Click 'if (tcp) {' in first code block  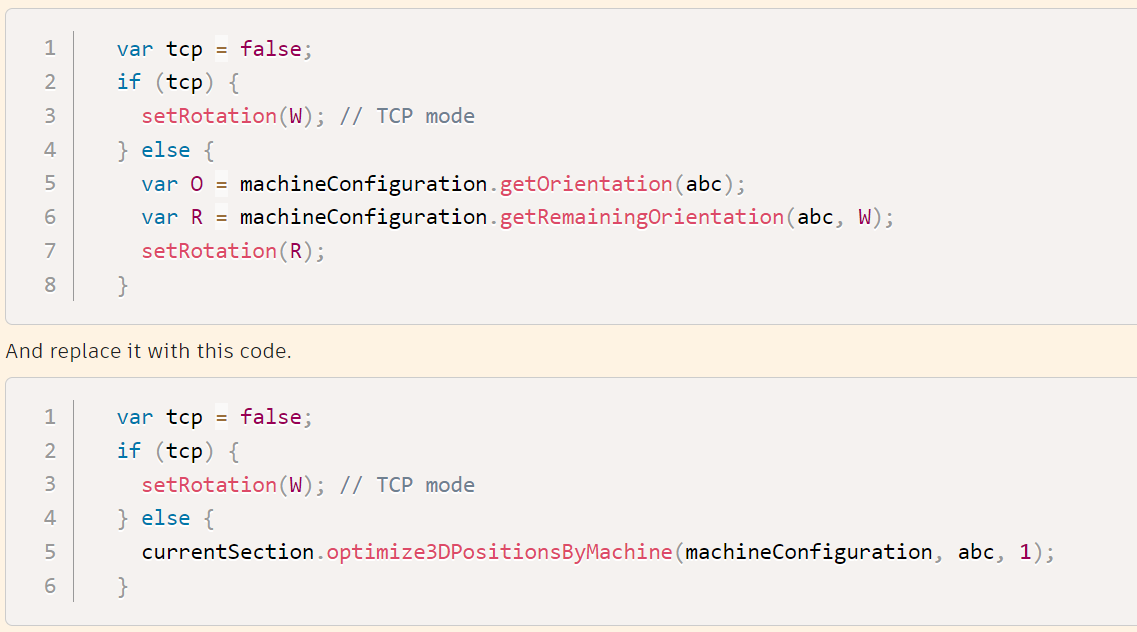(178, 82)
